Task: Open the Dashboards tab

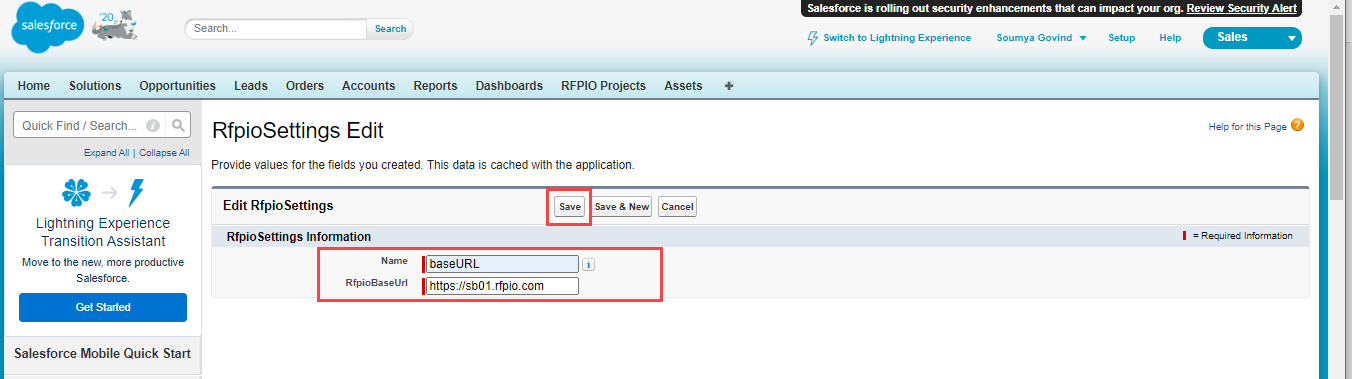Action: [x=509, y=86]
